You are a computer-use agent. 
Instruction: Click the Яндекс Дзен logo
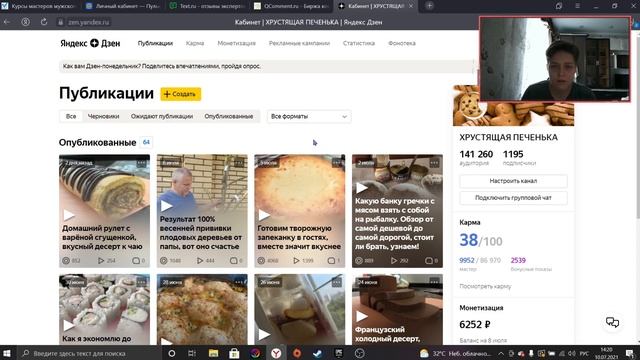click(x=90, y=43)
